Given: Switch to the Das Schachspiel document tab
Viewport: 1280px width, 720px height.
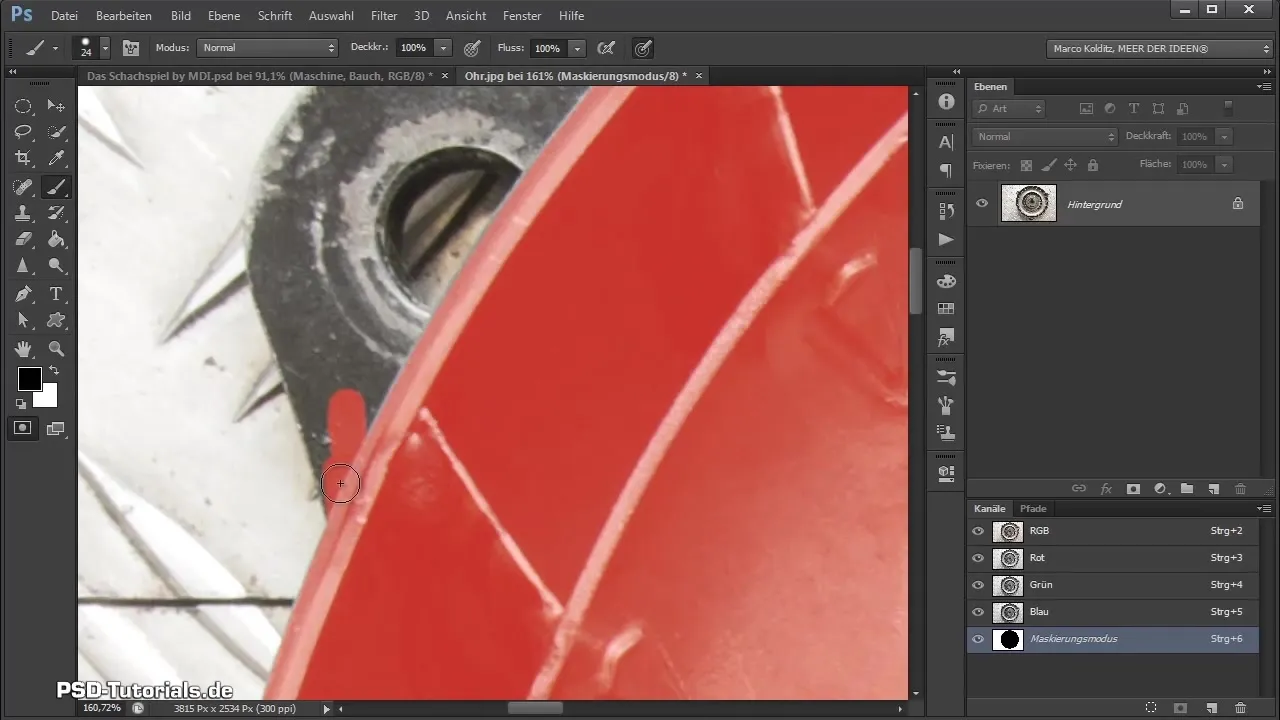Looking at the screenshot, I should coord(260,76).
